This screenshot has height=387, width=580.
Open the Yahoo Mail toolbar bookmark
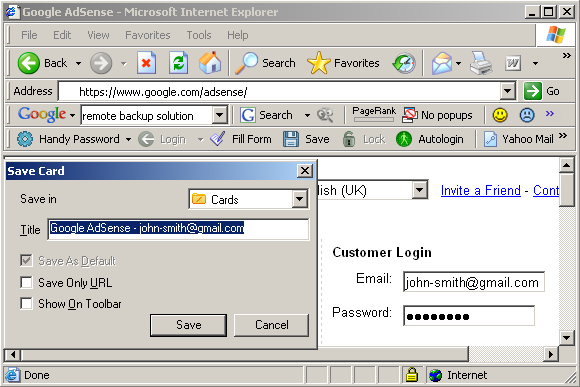pos(519,139)
